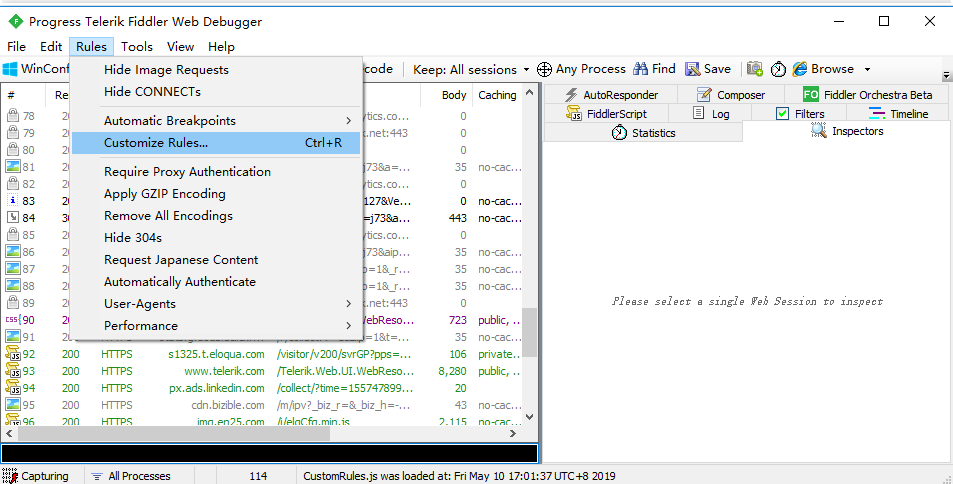Click the redirect icon of session 84

coord(13,218)
